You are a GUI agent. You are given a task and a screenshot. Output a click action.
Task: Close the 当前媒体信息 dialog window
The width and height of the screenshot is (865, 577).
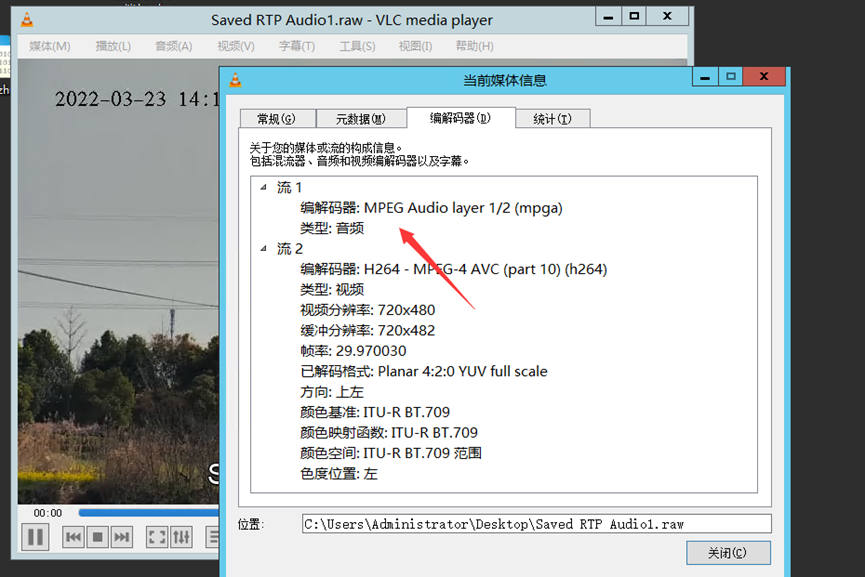(x=764, y=77)
